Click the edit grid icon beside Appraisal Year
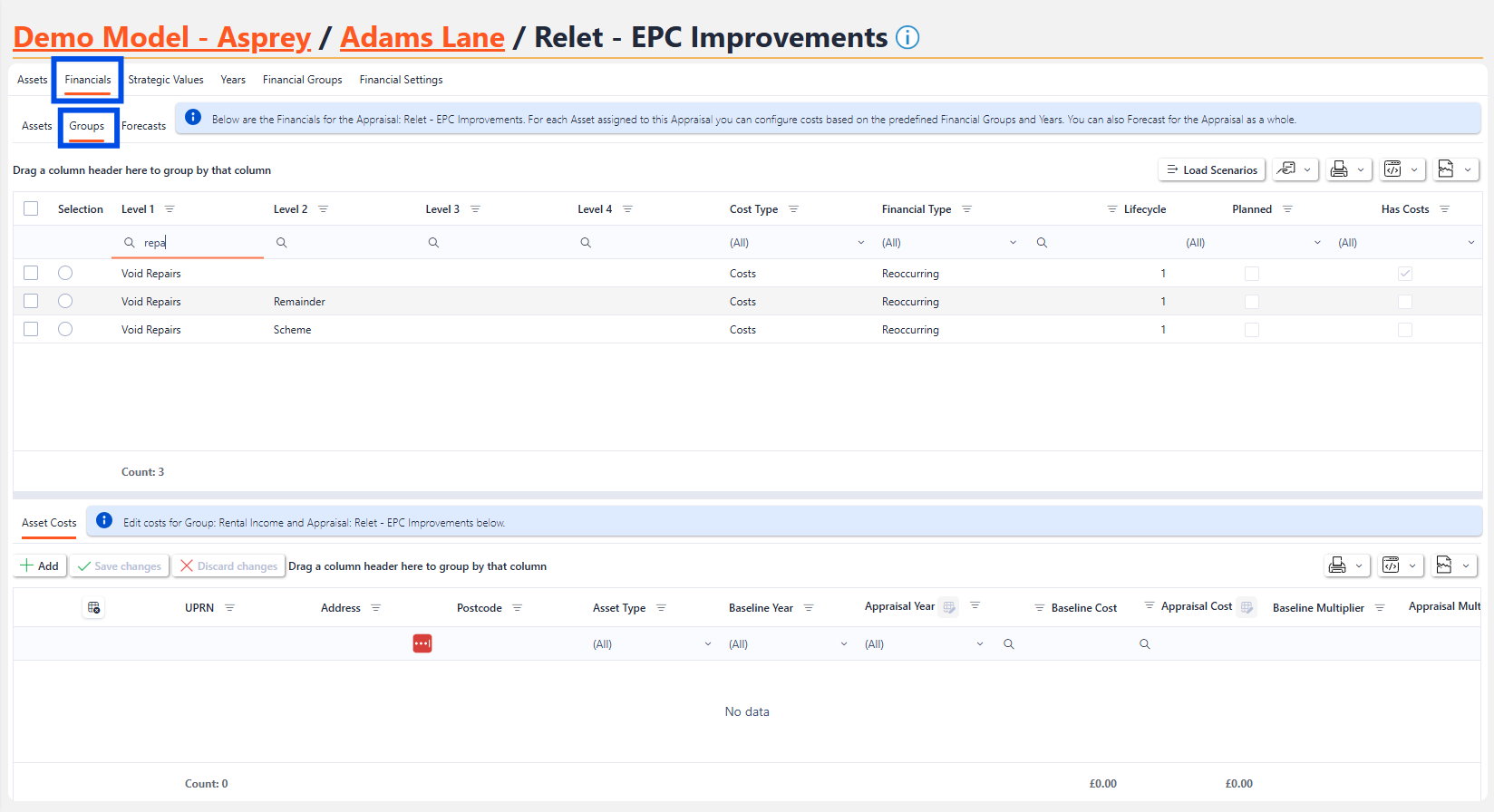This screenshot has width=1494, height=812. pyautogui.click(x=949, y=607)
